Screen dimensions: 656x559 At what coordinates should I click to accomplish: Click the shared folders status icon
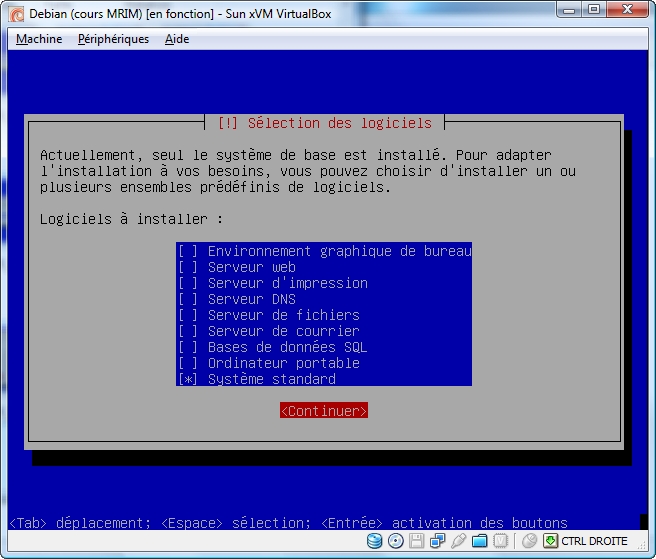pos(479,541)
